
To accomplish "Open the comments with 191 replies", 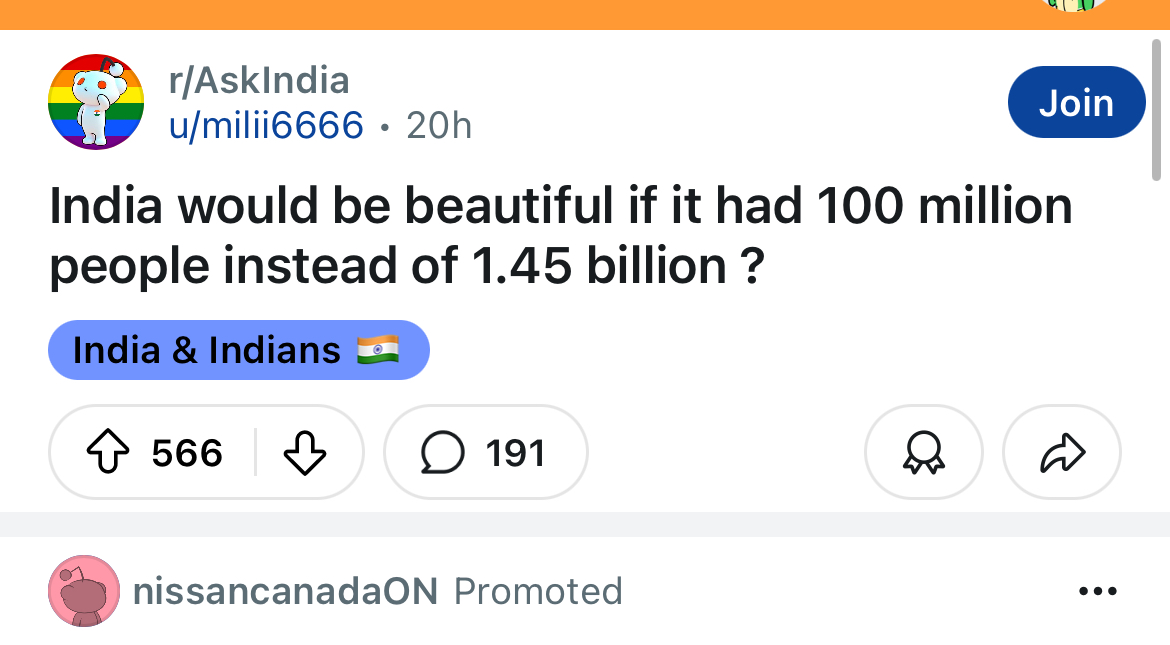I will tap(486, 452).
